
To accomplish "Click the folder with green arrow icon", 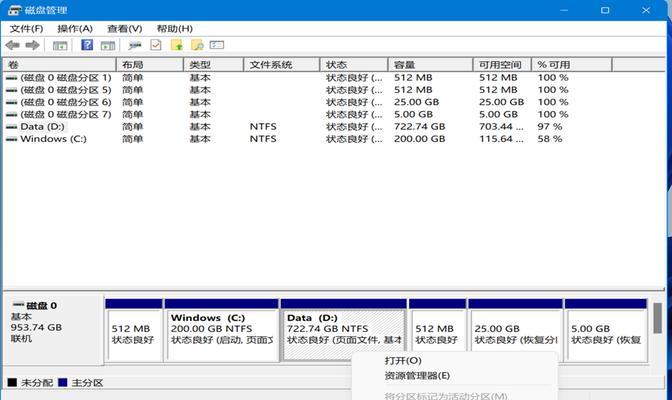I will click(x=177, y=45).
